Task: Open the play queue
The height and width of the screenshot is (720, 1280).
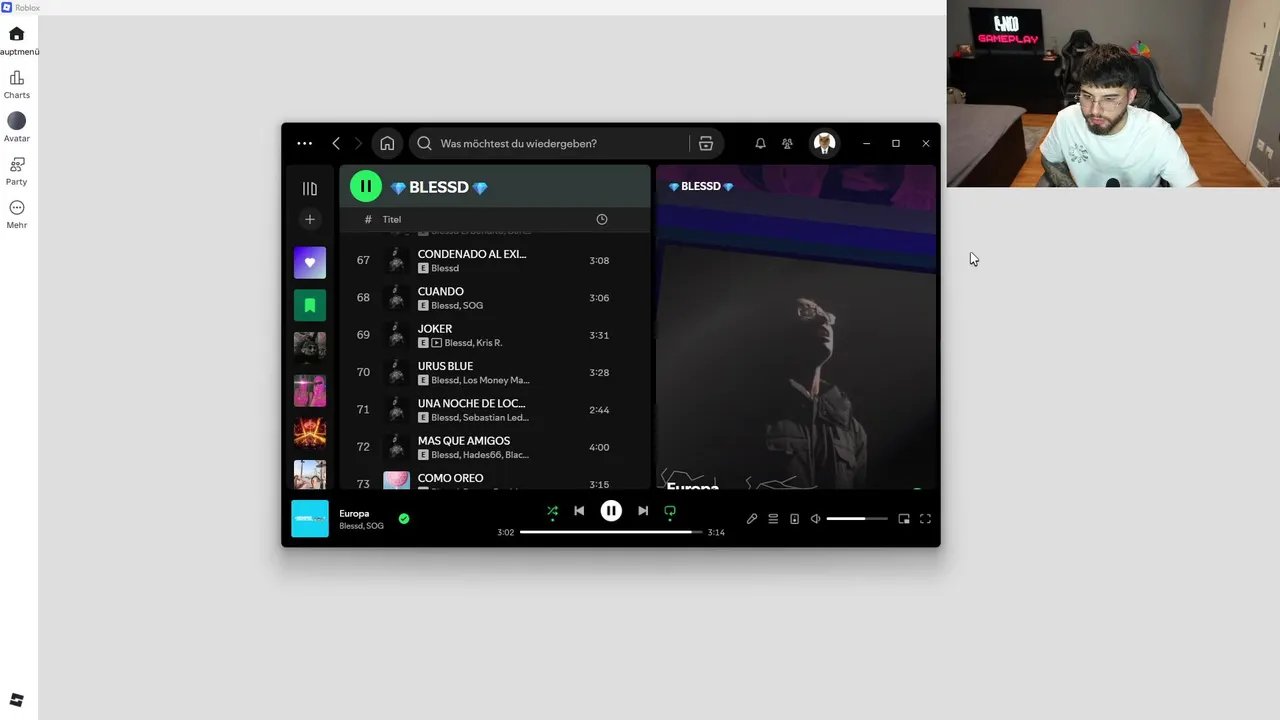Action: point(773,519)
